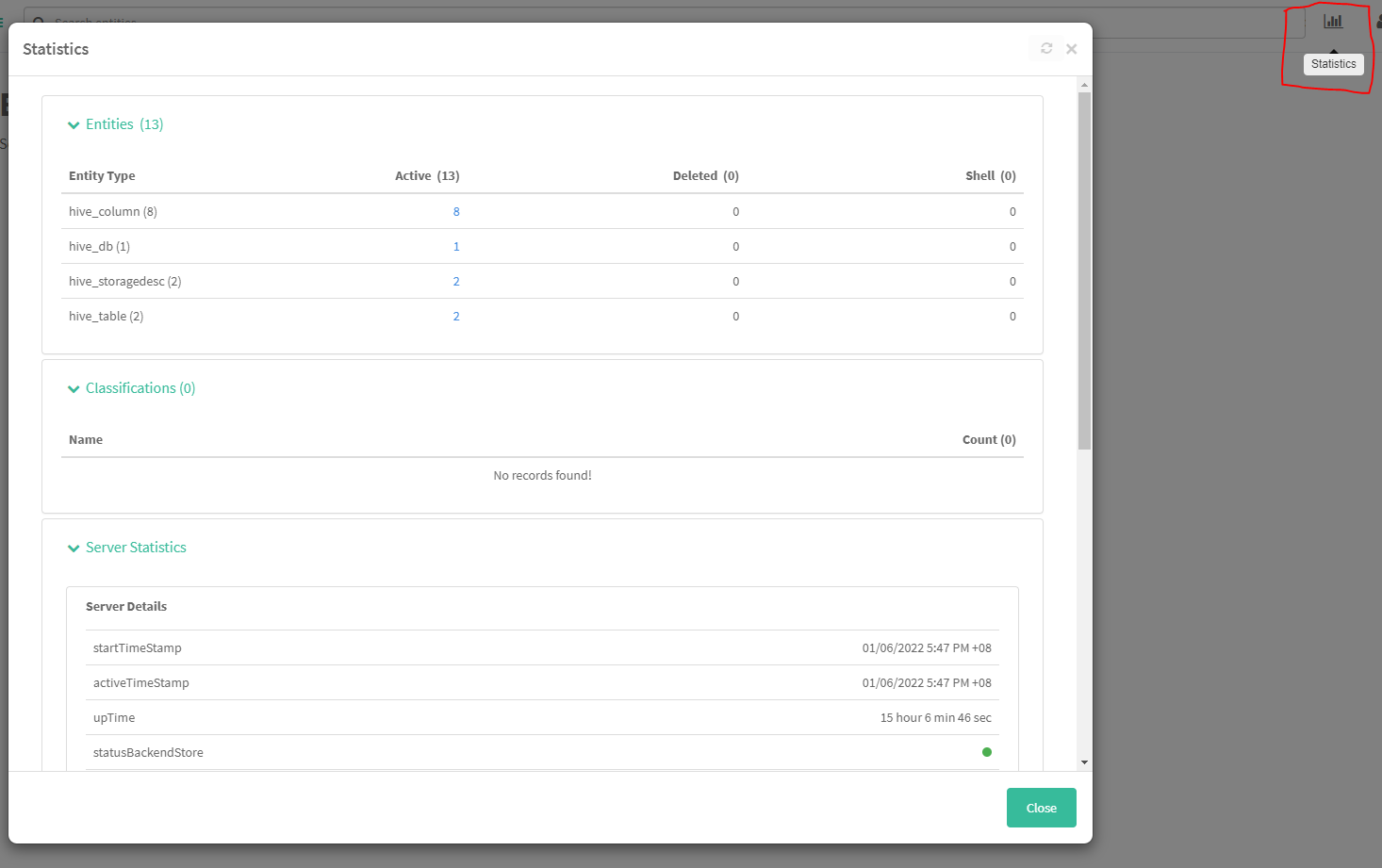Click the Name header in Classifications
This screenshot has width=1382, height=868.
click(x=86, y=439)
